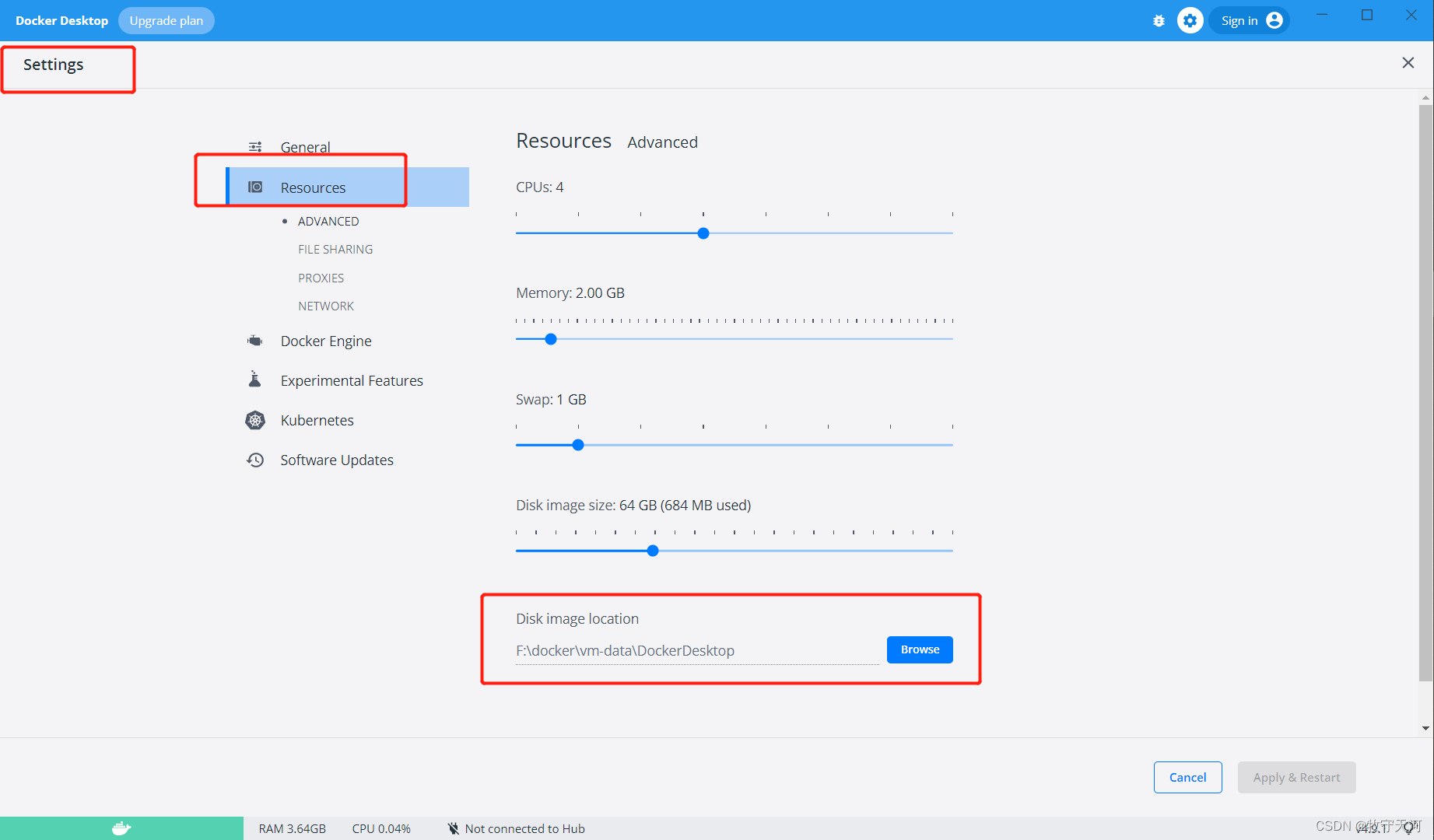This screenshot has height=840, width=1434.
Task: Click the settings vertical scrollbar
Action: tap(1425, 393)
